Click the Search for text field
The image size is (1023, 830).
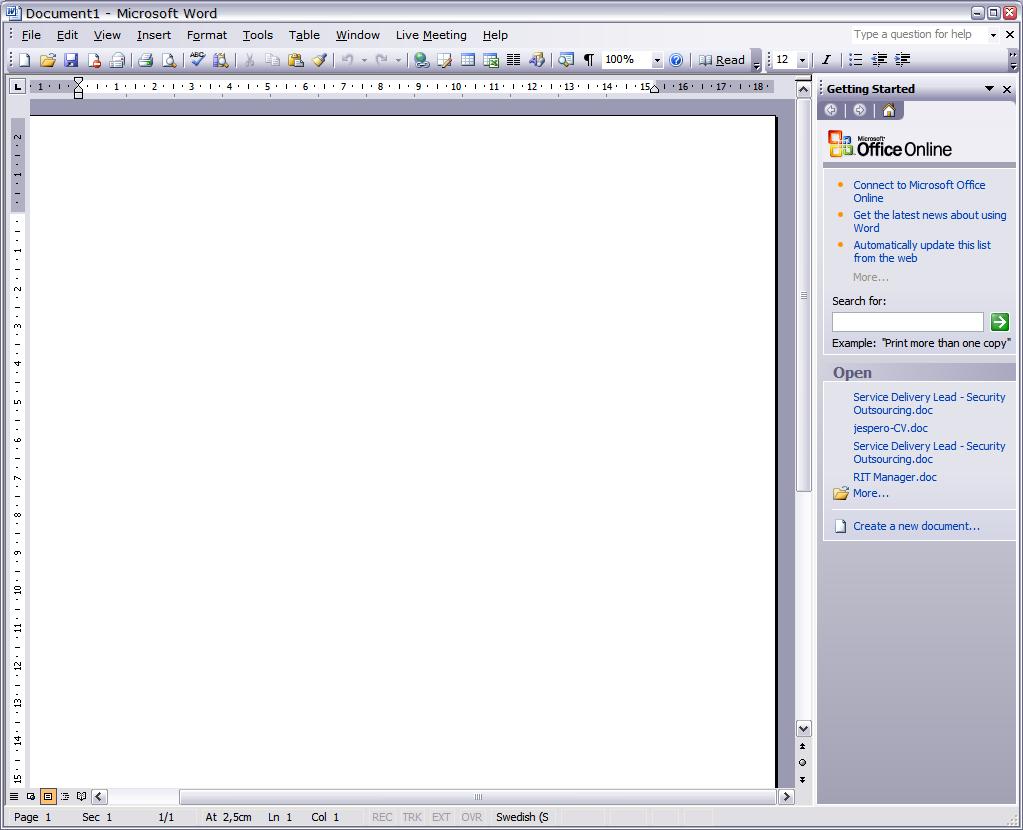point(908,322)
